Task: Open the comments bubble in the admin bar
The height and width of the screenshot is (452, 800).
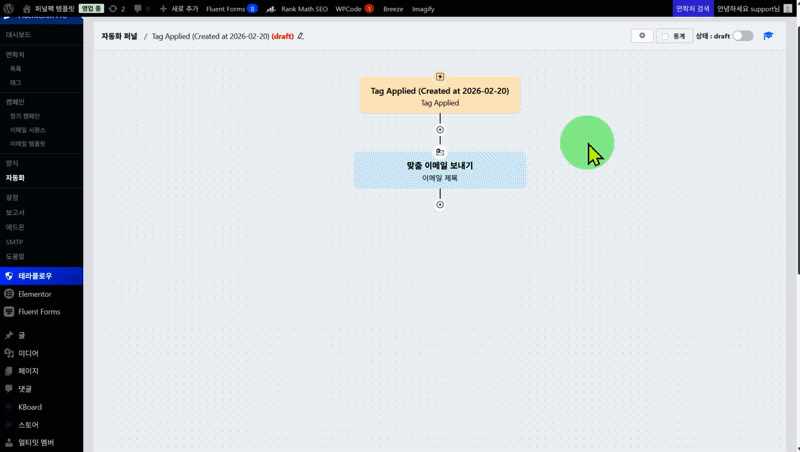Action: (142, 8)
